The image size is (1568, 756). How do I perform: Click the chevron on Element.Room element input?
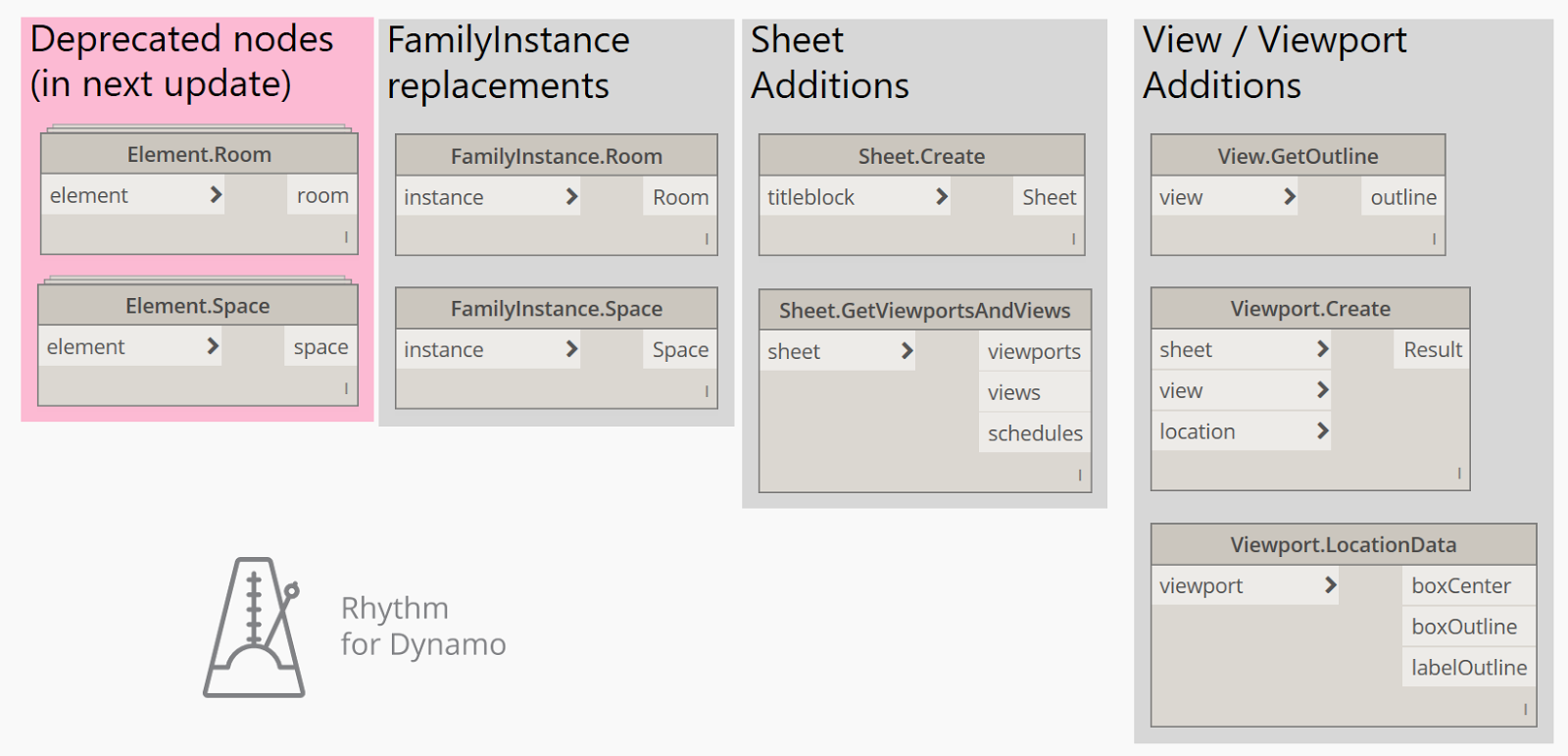[x=216, y=195]
